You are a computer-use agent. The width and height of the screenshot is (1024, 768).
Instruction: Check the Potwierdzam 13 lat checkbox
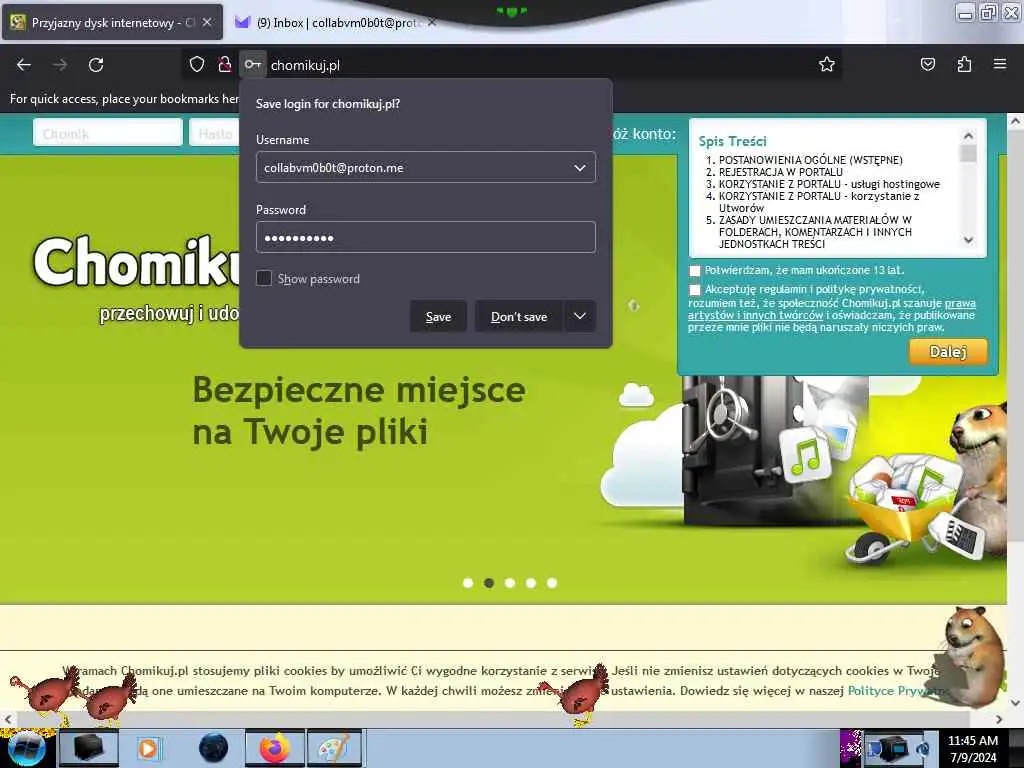(695, 270)
